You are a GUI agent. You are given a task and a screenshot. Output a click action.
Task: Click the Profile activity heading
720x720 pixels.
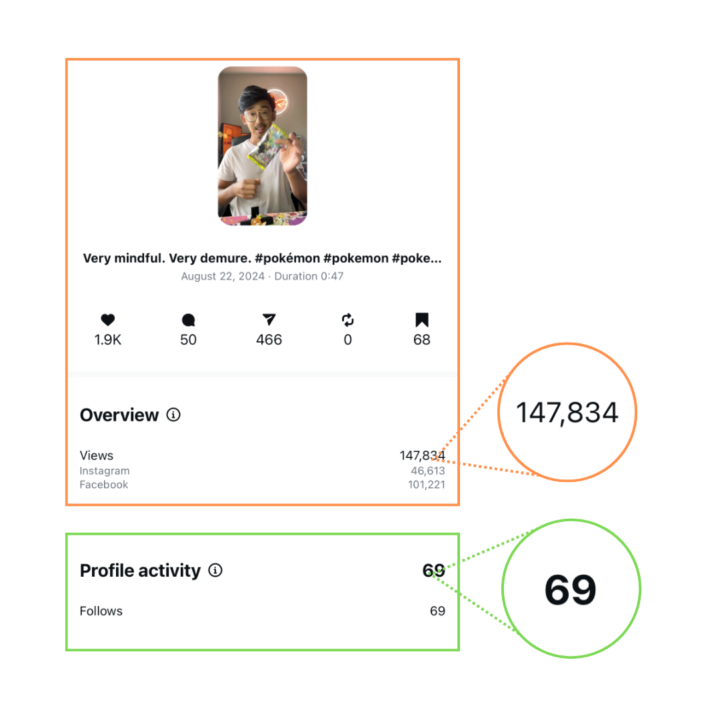click(x=140, y=571)
